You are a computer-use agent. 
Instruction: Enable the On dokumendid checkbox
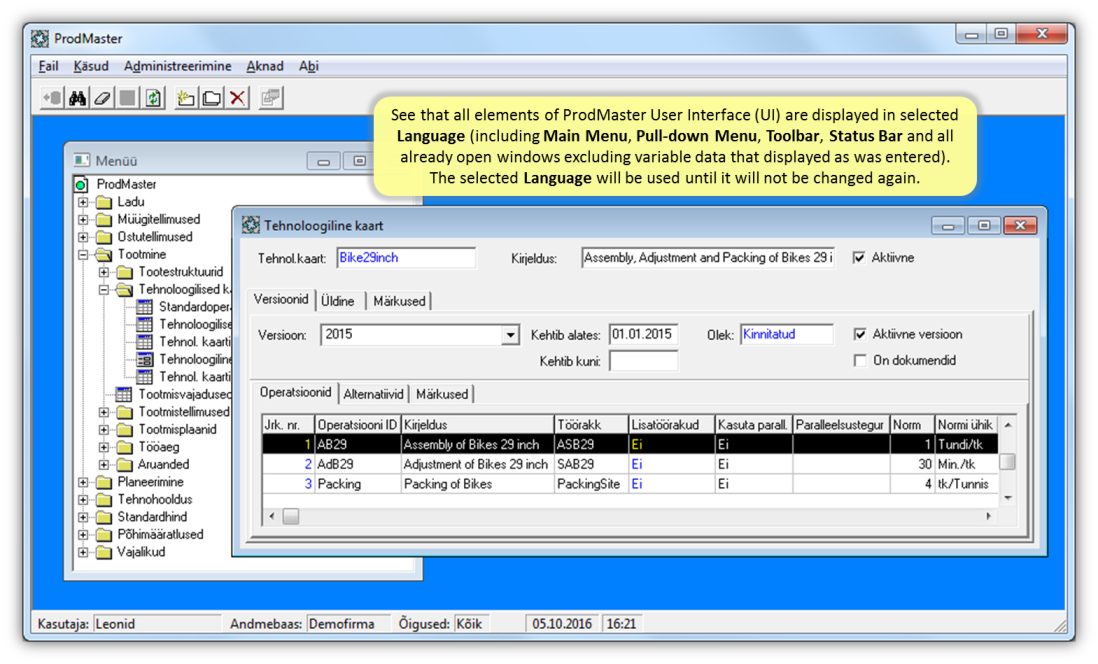pyautogui.click(x=860, y=361)
